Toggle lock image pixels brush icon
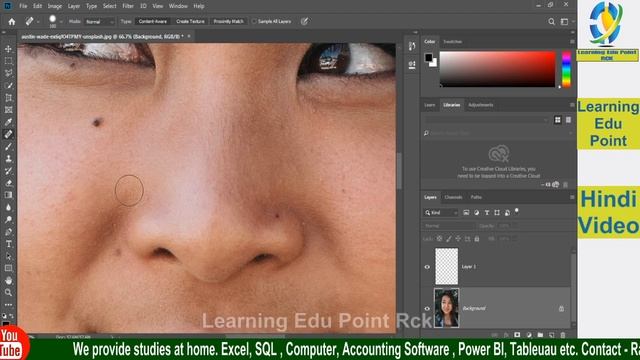This screenshot has height=360, width=640. (x=449, y=239)
